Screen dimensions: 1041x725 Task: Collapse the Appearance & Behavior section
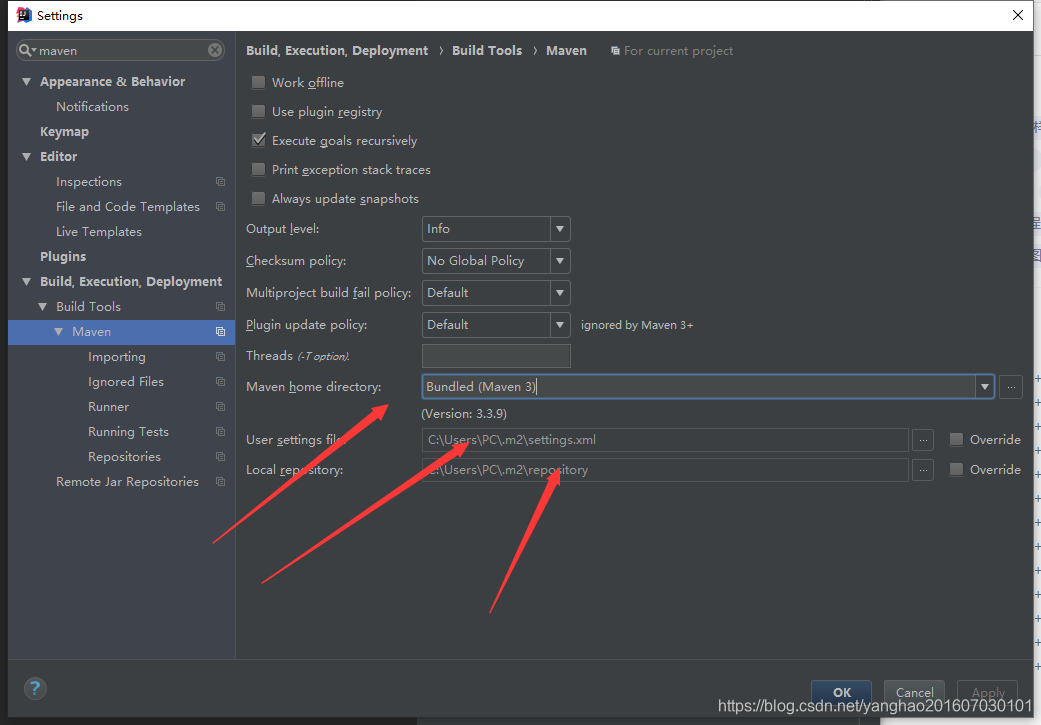point(27,82)
